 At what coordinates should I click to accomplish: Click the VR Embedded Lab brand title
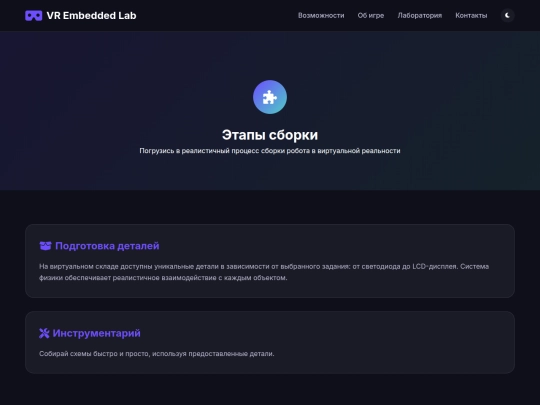coord(91,15)
